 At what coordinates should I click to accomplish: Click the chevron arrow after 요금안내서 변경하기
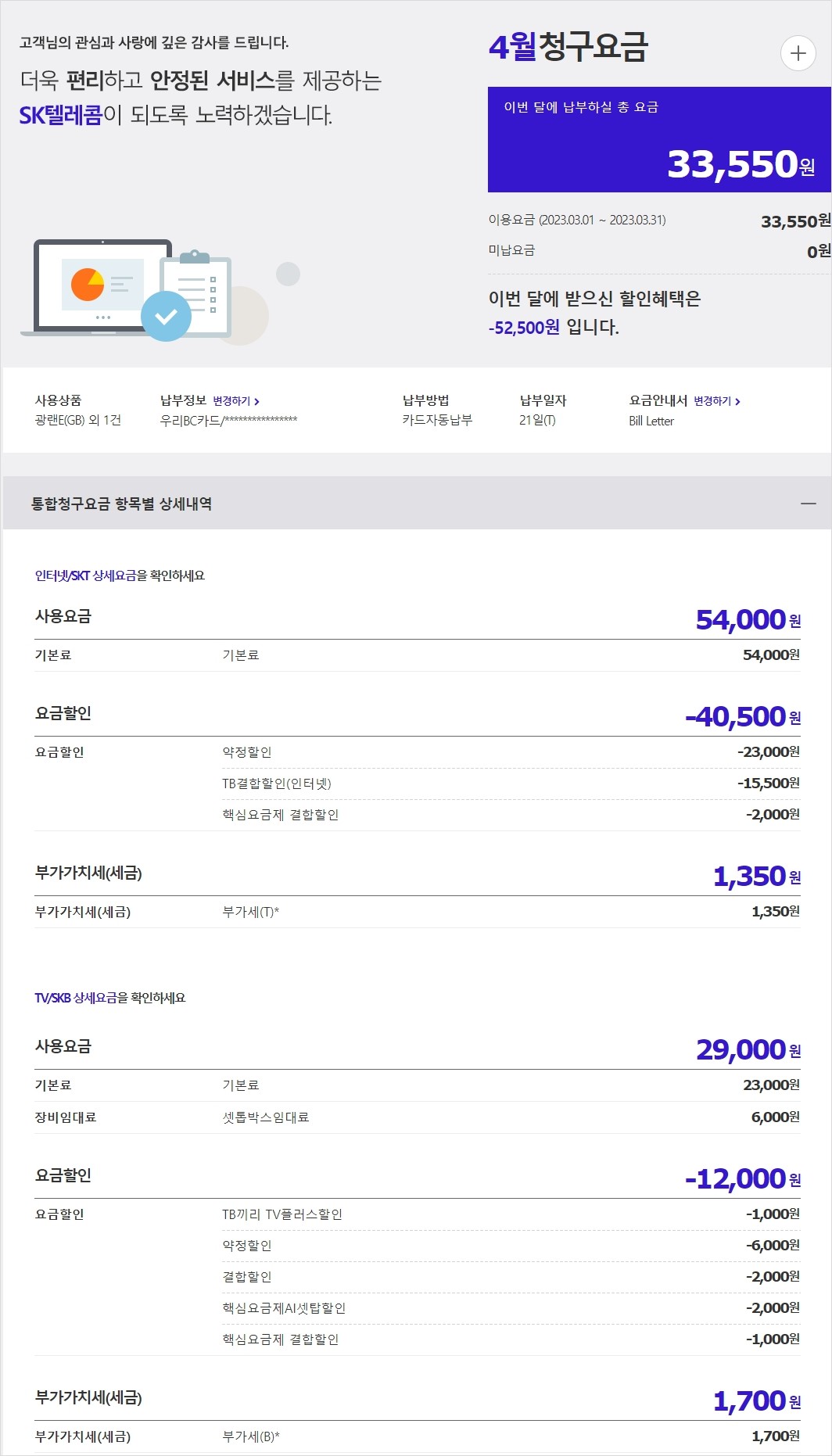[x=737, y=401]
